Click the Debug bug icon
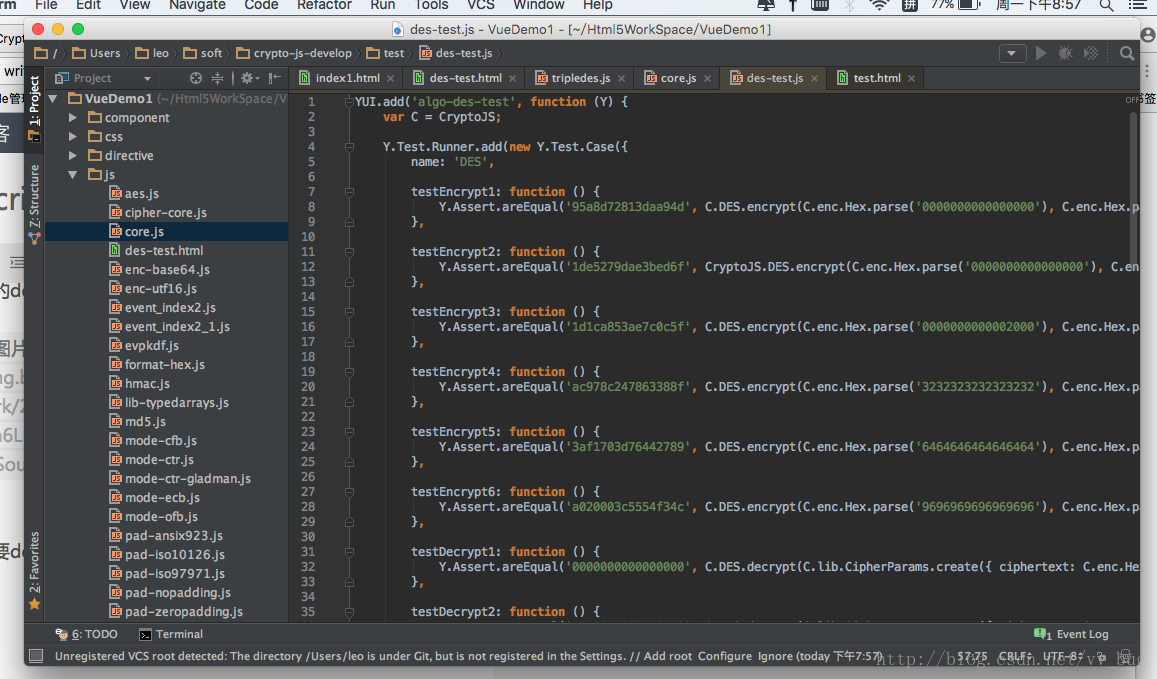 1066,53
